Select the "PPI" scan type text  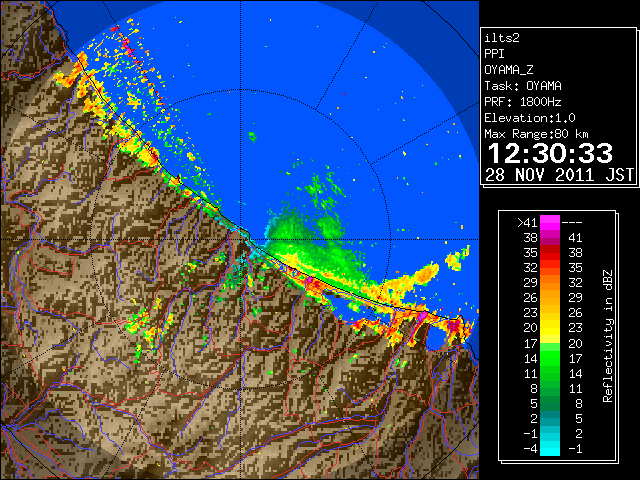(494, 54)
